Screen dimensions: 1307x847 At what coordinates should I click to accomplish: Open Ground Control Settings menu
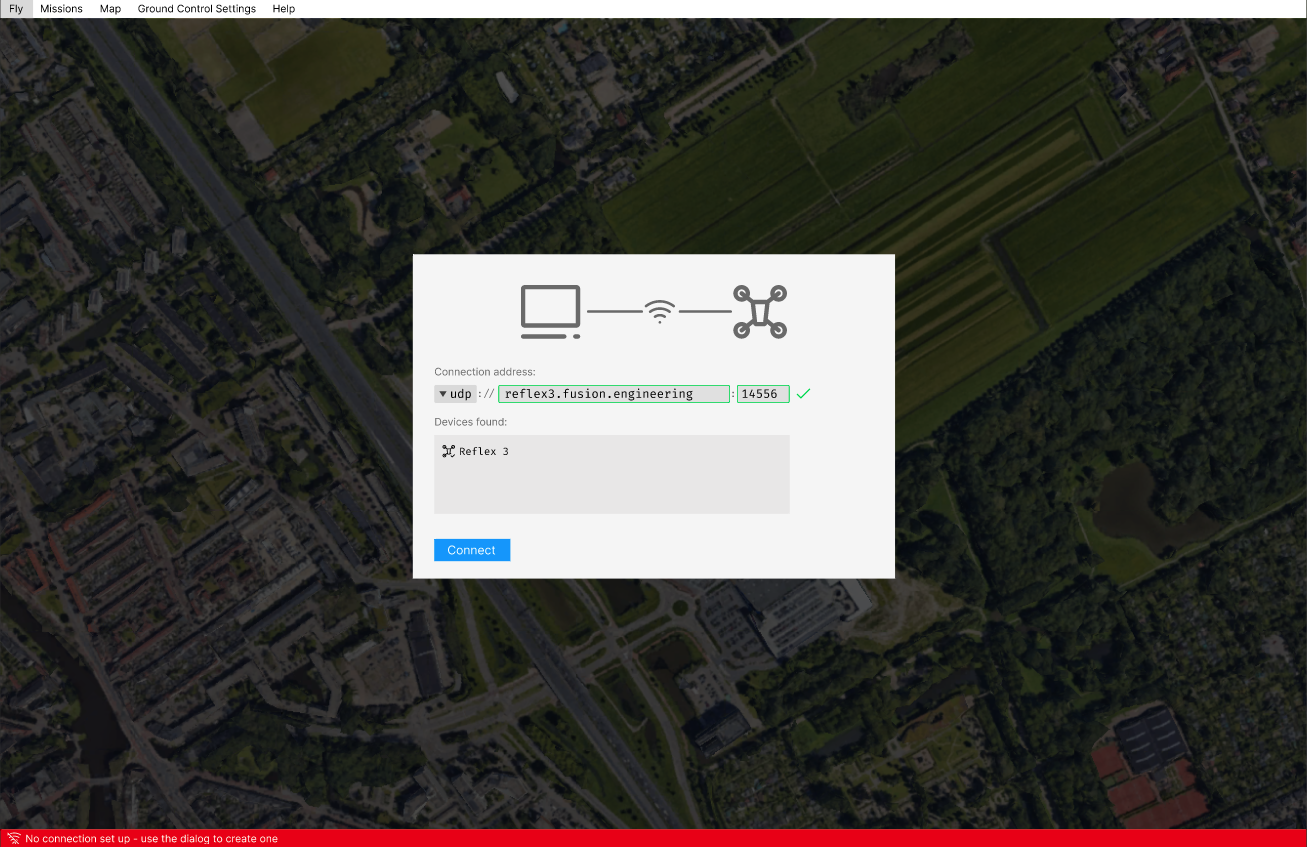tap(196, 9)
